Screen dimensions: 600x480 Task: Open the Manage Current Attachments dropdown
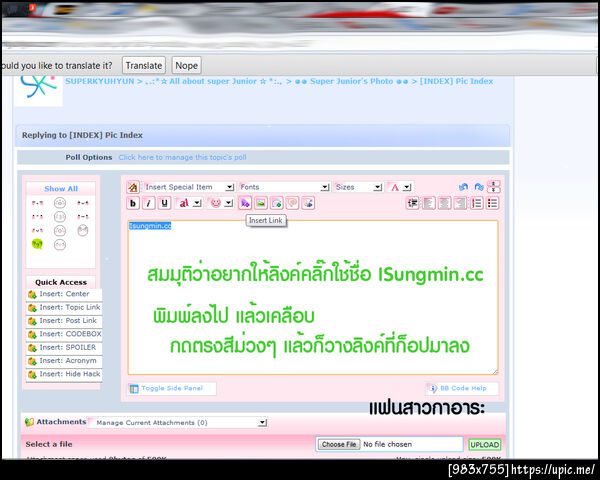coord(178,423)
